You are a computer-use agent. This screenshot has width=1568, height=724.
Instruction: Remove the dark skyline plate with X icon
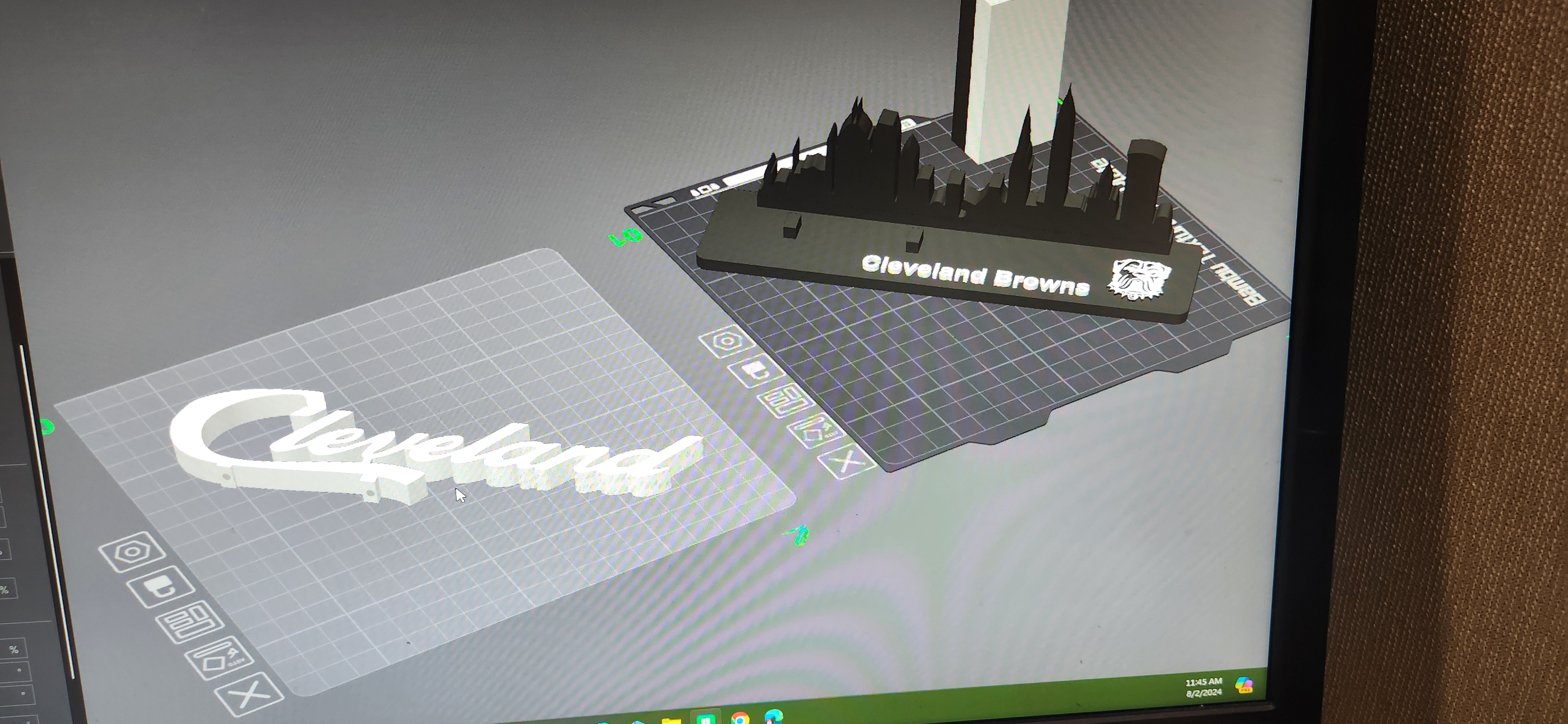pyautogui.click(x=847, y=462)
